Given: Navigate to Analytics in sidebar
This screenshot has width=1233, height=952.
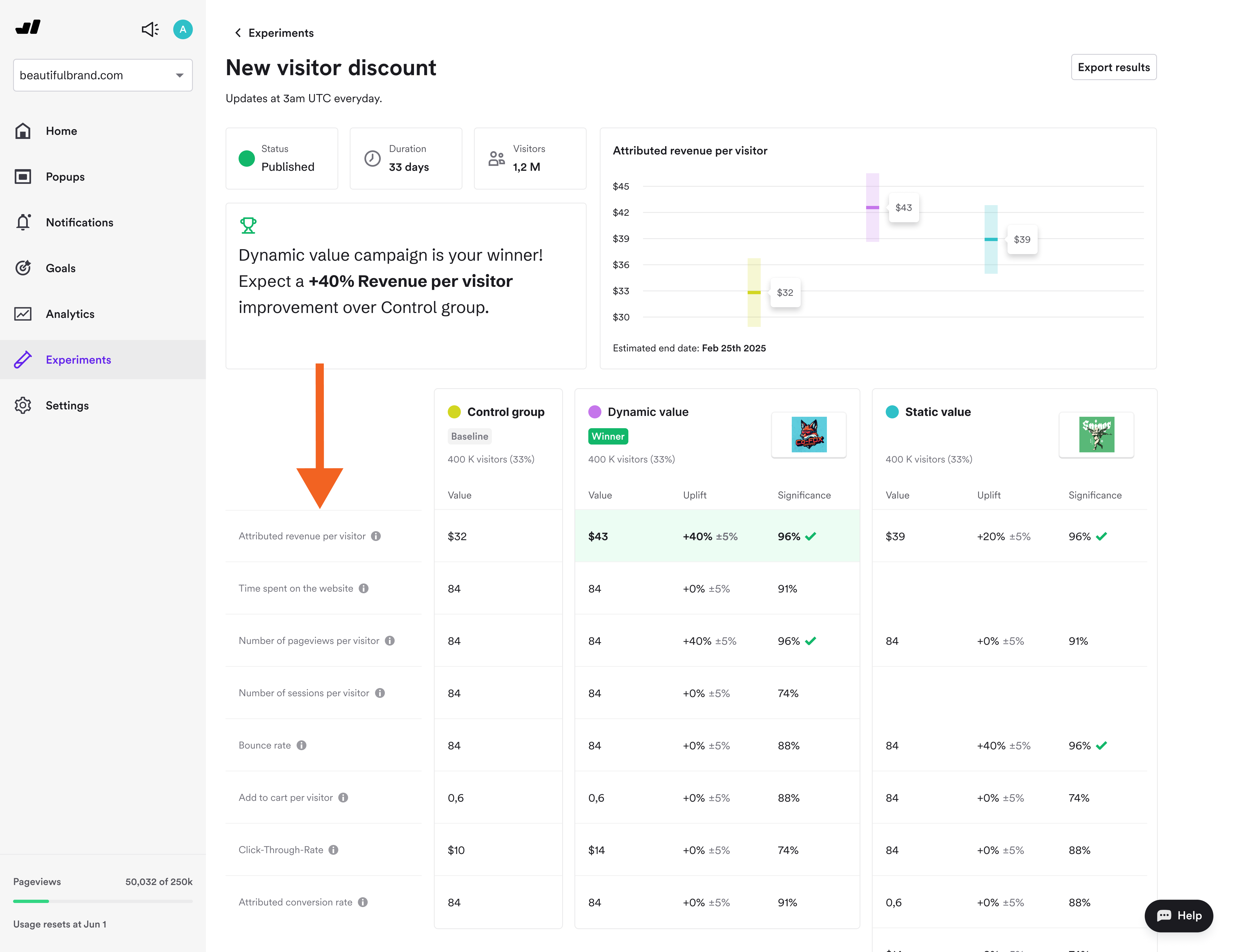Looking at the screenshot, I should 70,314.
